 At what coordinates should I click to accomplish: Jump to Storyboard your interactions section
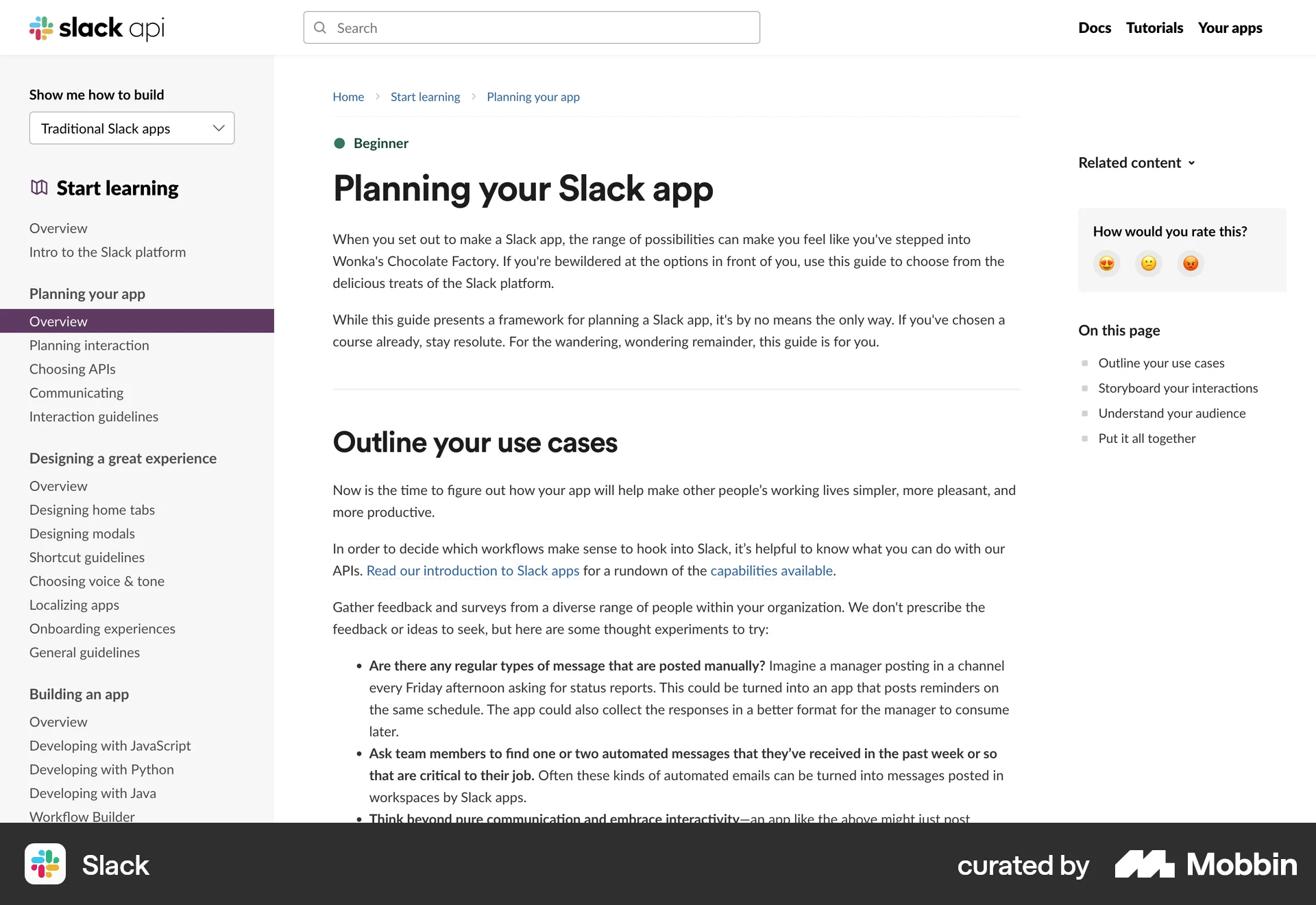click(1178, 388)
